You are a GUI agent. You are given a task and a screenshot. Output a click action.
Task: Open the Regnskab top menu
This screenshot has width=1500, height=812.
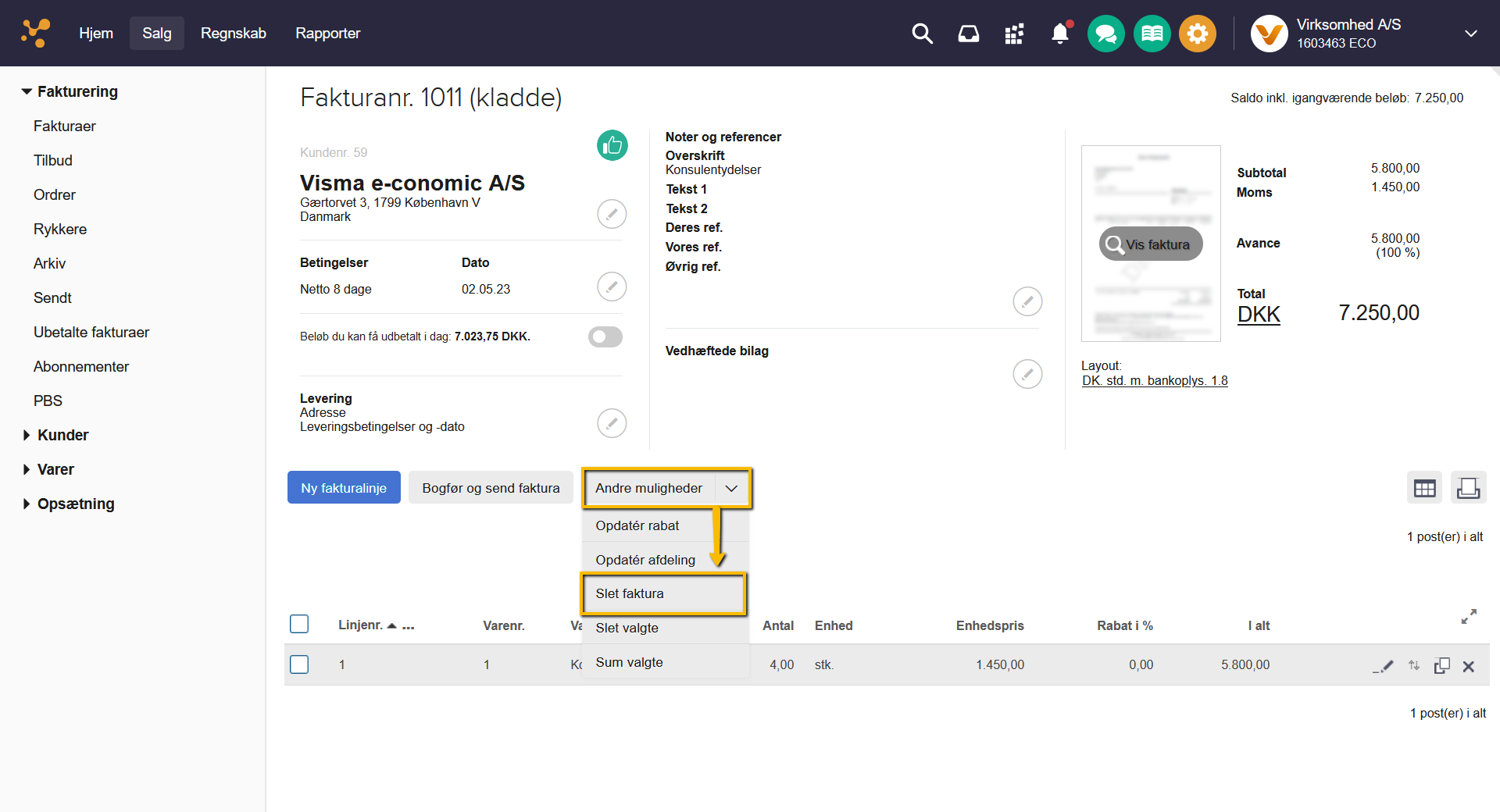coord(234,33)
